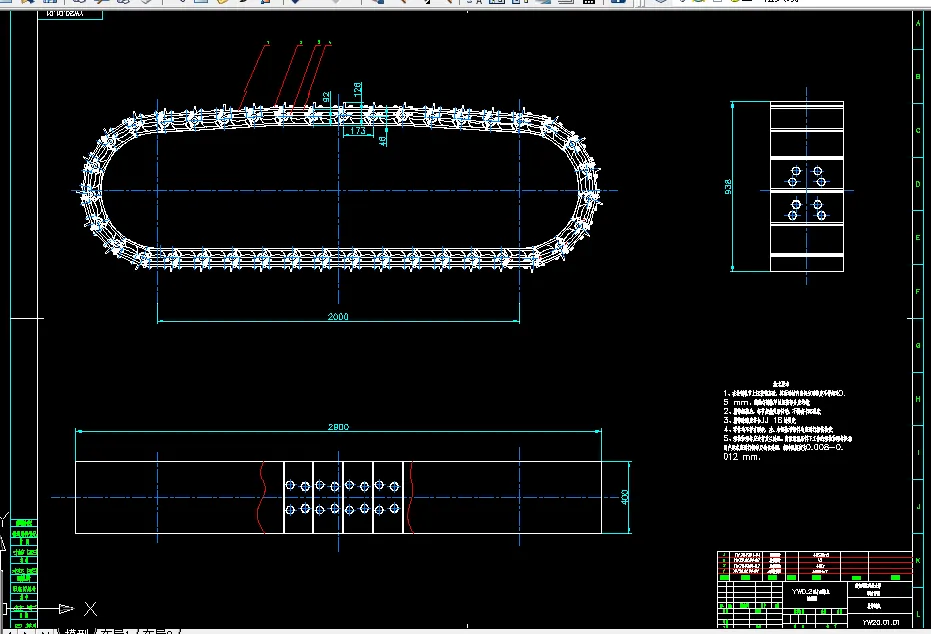Click zone letter G on right border
This screenshot has height=634, width=931.
918,345
